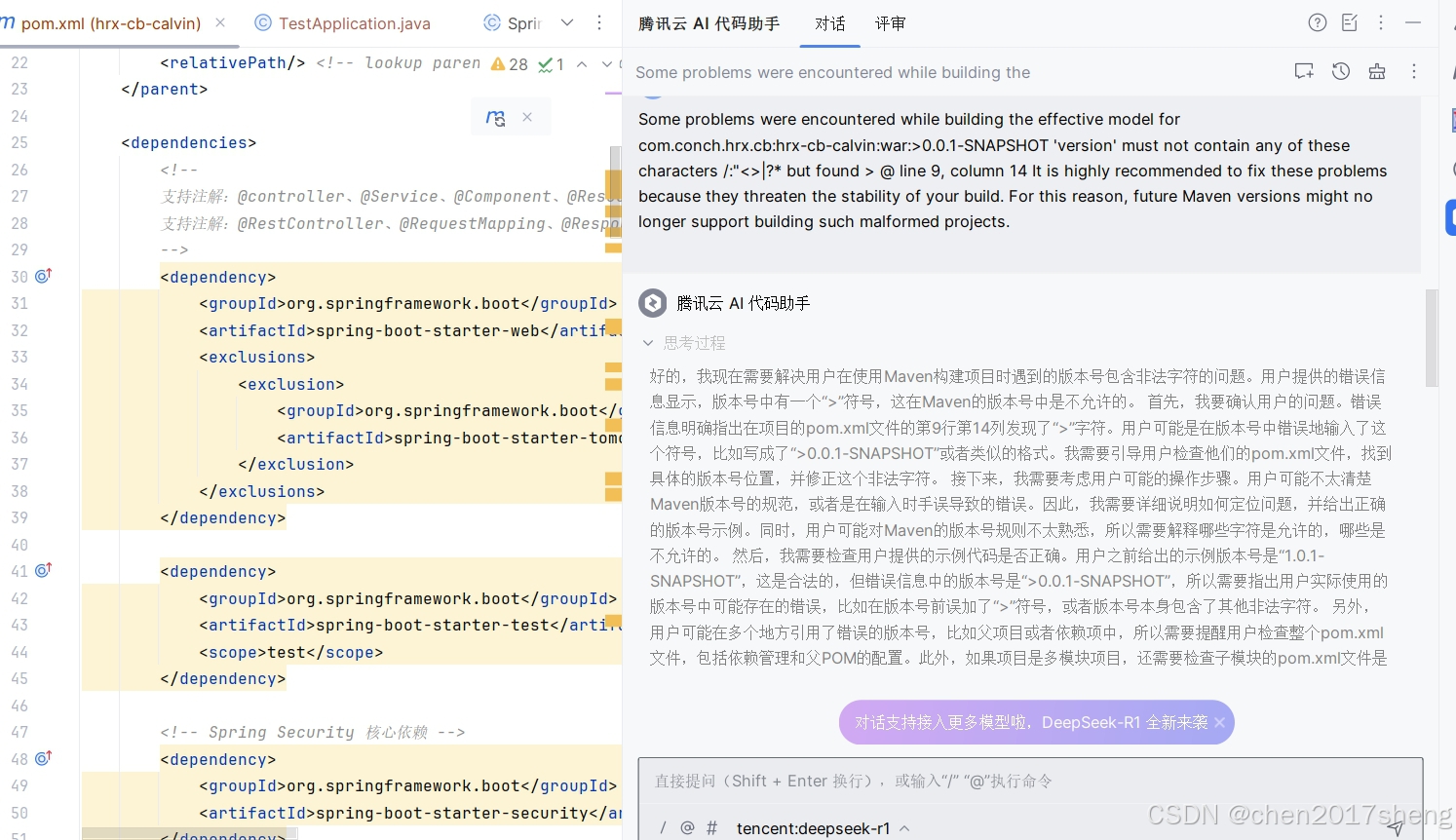Click the chat panel vertical scrollbar
Screen dimensions: 1456x840
click(x=1431, y=337)
